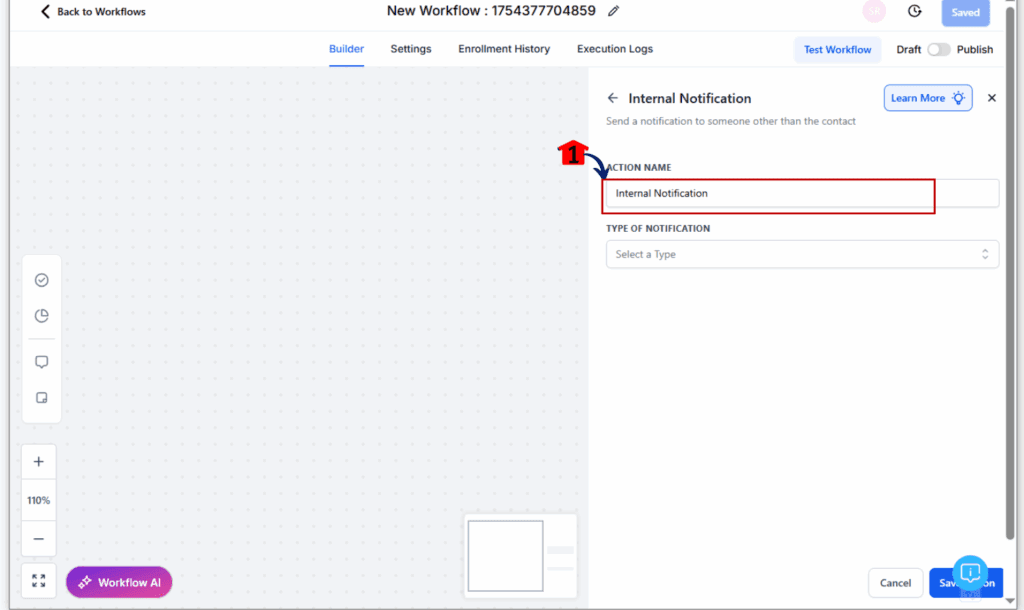Go back to Workflows list

93,12
